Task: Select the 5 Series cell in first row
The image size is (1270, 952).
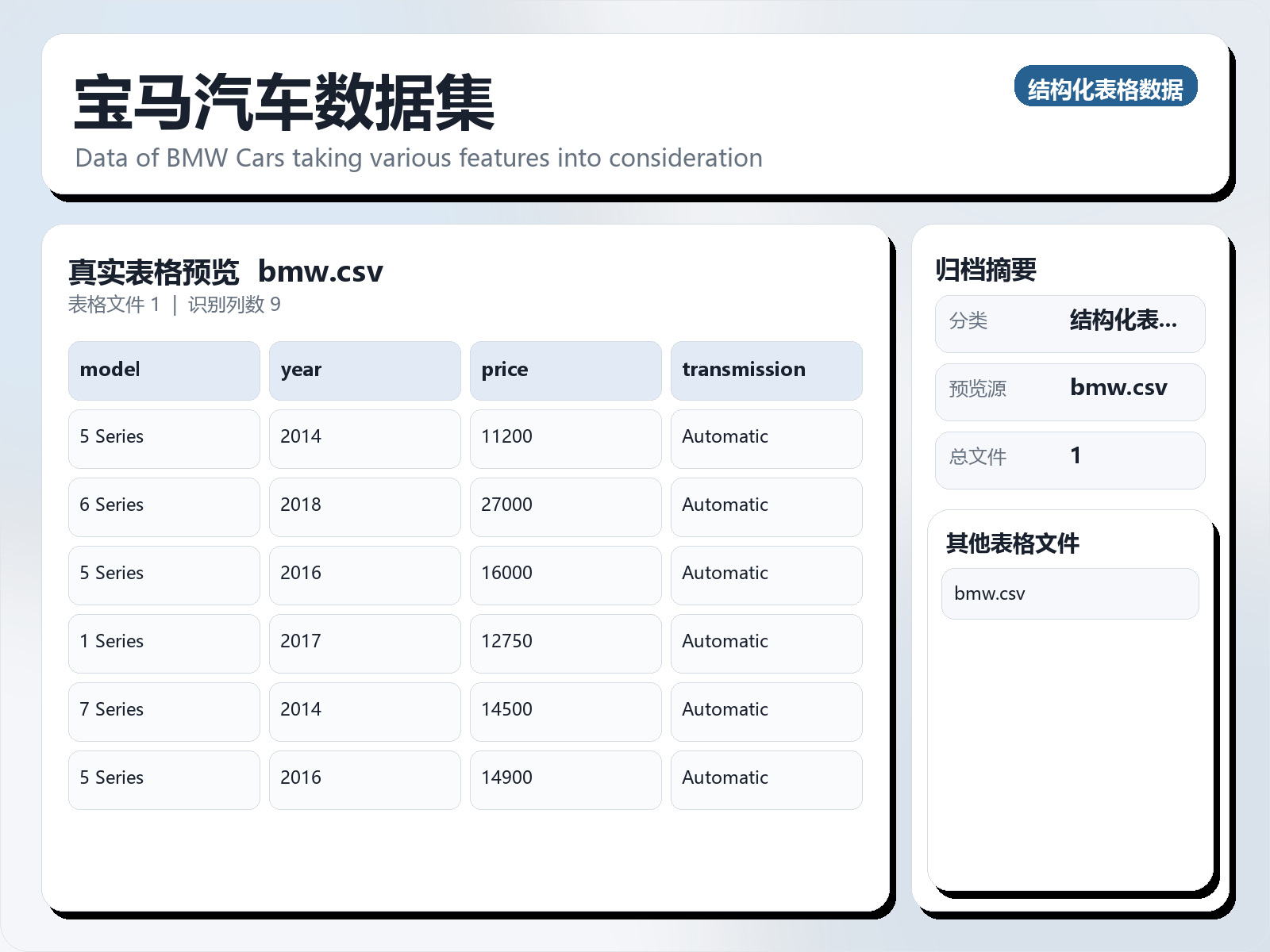Action: [x=164, y=438]
